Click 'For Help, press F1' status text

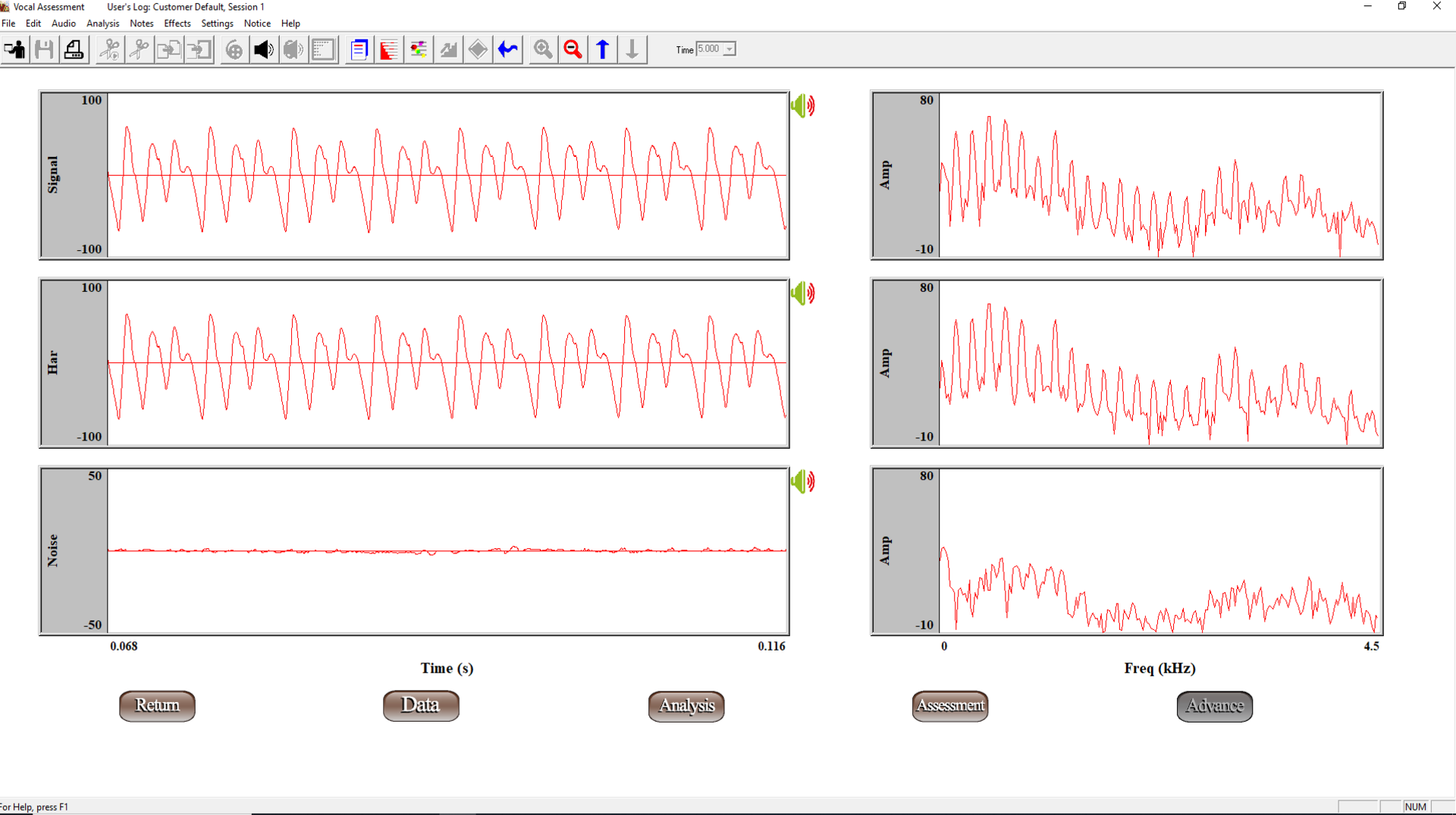tap(34, 807)
